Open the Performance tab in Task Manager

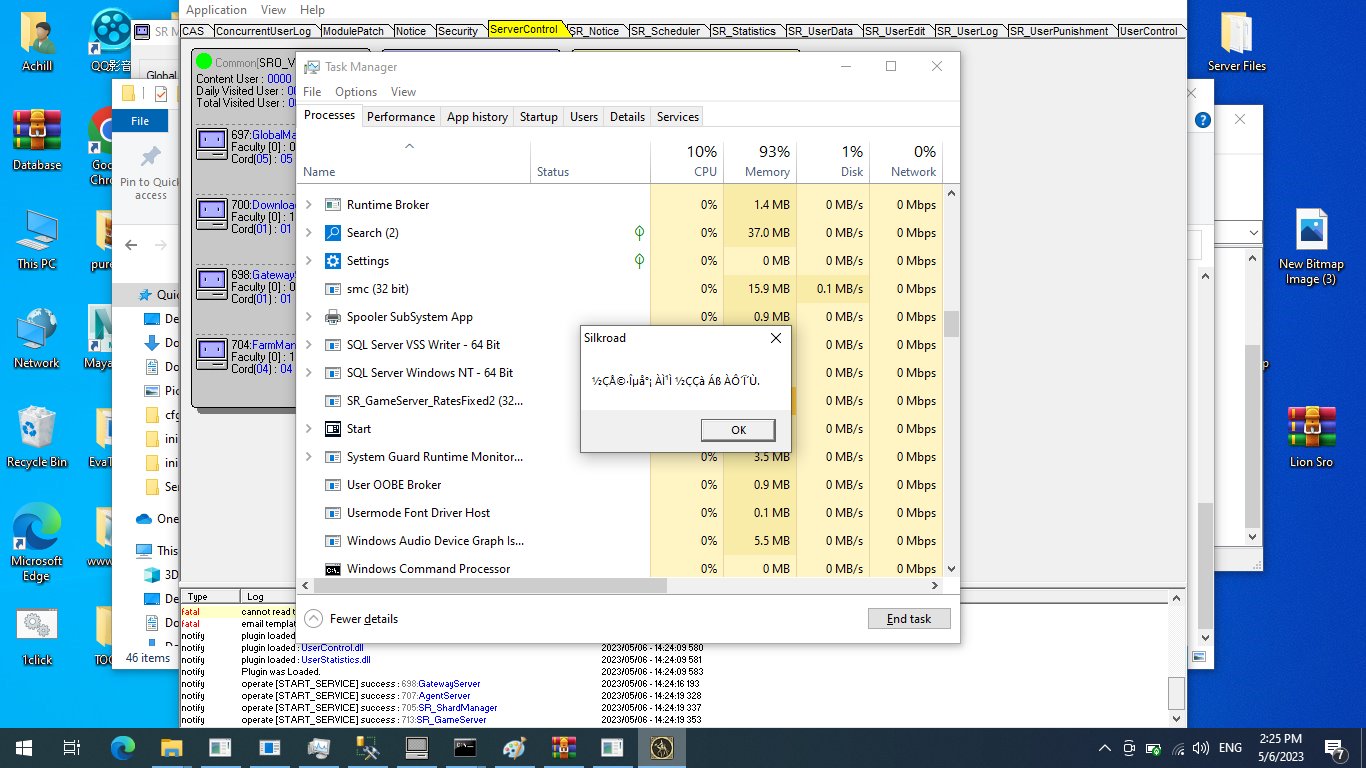point(401,117)
